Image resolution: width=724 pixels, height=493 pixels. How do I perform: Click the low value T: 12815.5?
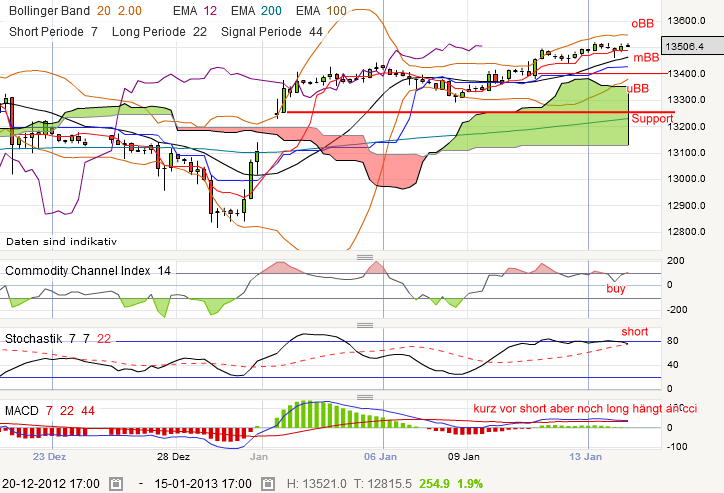click(383, 484)
